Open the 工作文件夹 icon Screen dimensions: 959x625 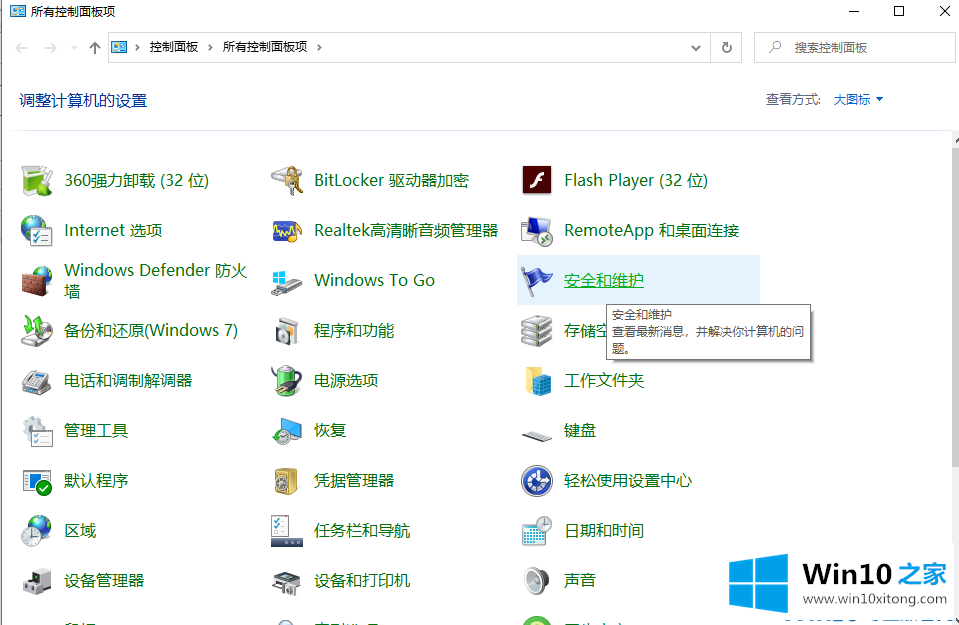point(538,380)
